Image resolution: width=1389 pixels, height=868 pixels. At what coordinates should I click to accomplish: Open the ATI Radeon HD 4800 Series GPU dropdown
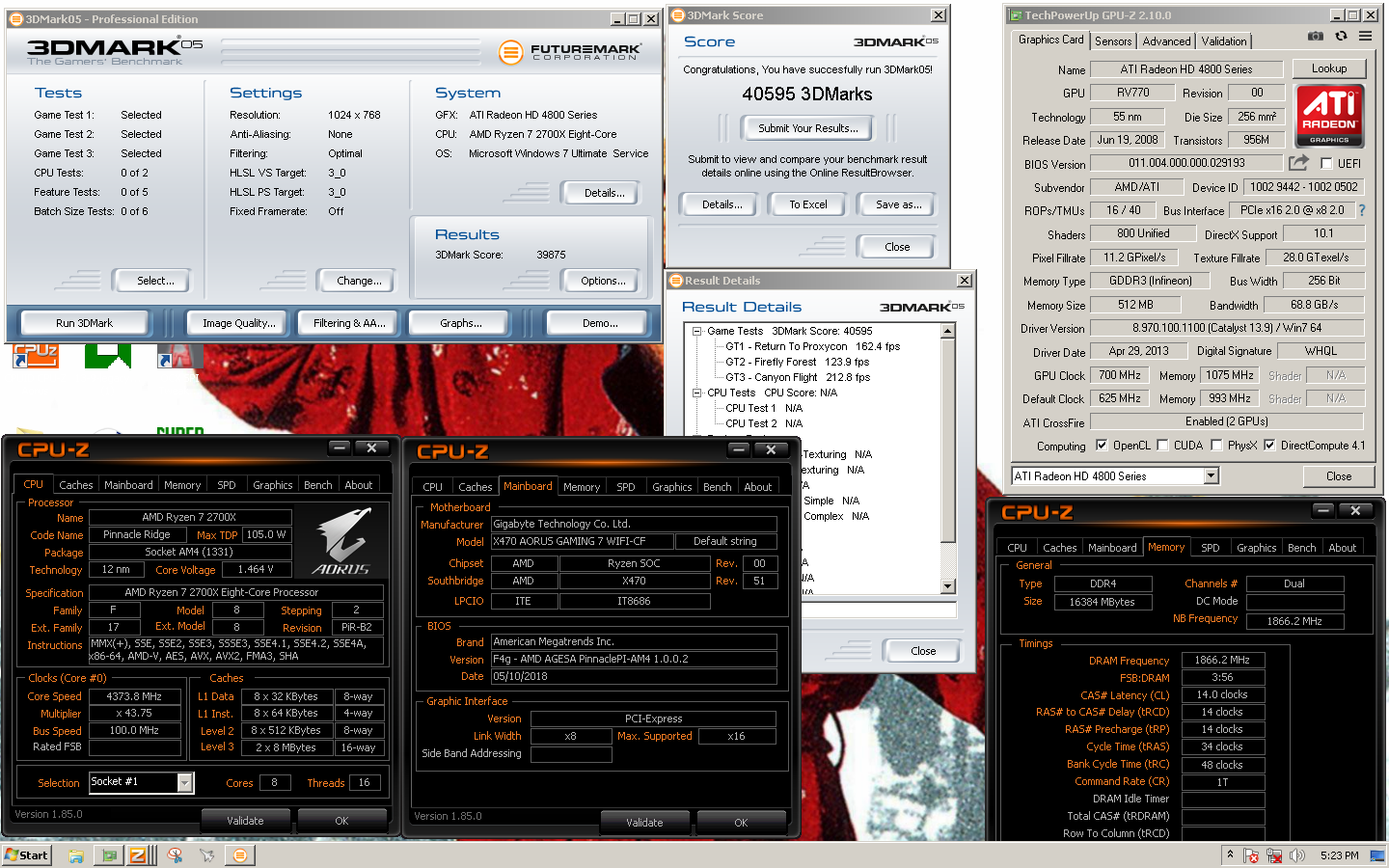[1212, 476]
